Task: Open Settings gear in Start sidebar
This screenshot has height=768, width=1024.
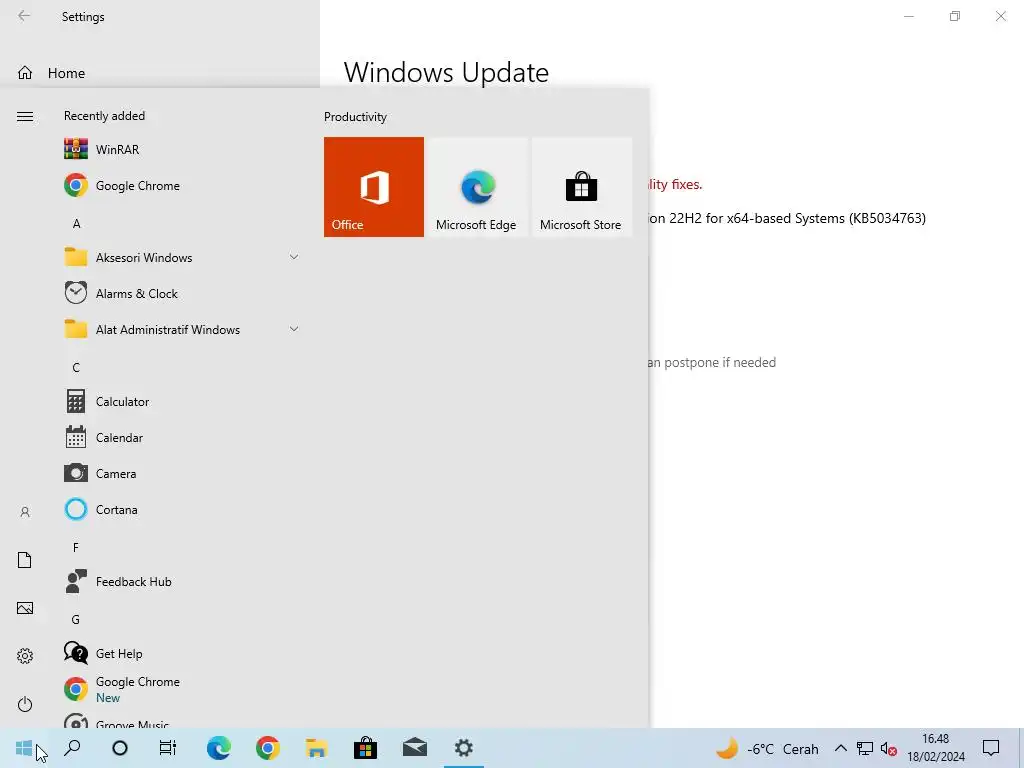Action: point(25,656)
